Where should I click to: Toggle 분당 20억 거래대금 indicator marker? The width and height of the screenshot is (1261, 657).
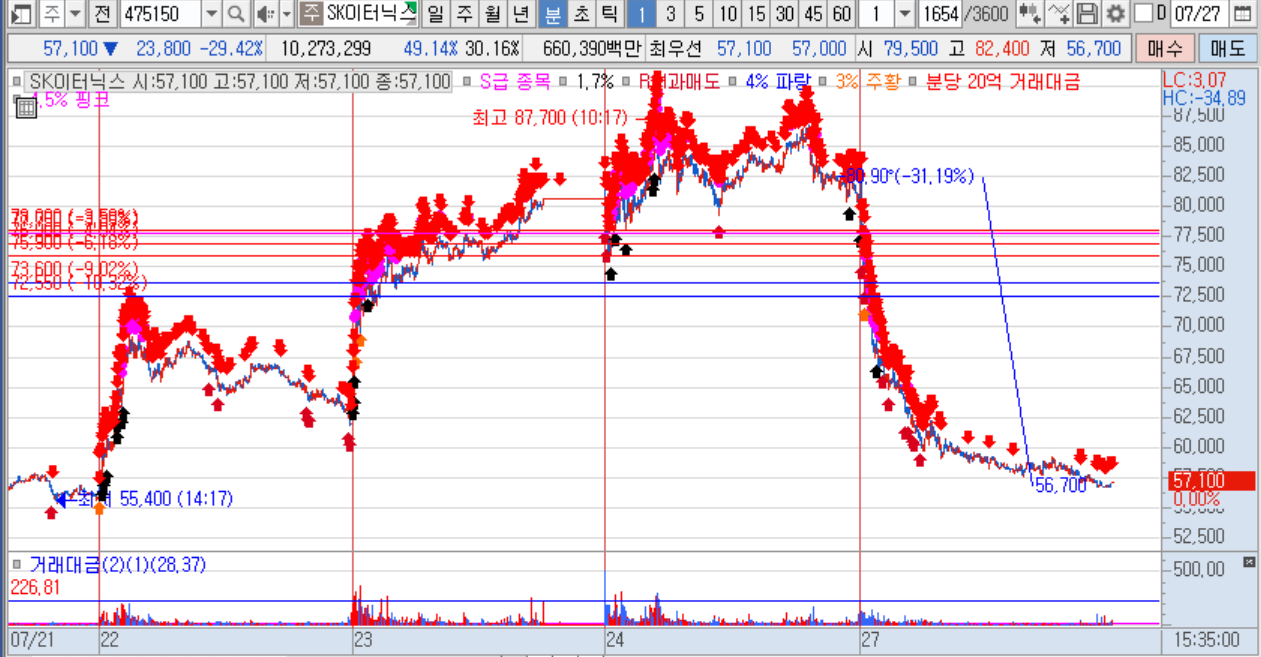click(914, 82)
